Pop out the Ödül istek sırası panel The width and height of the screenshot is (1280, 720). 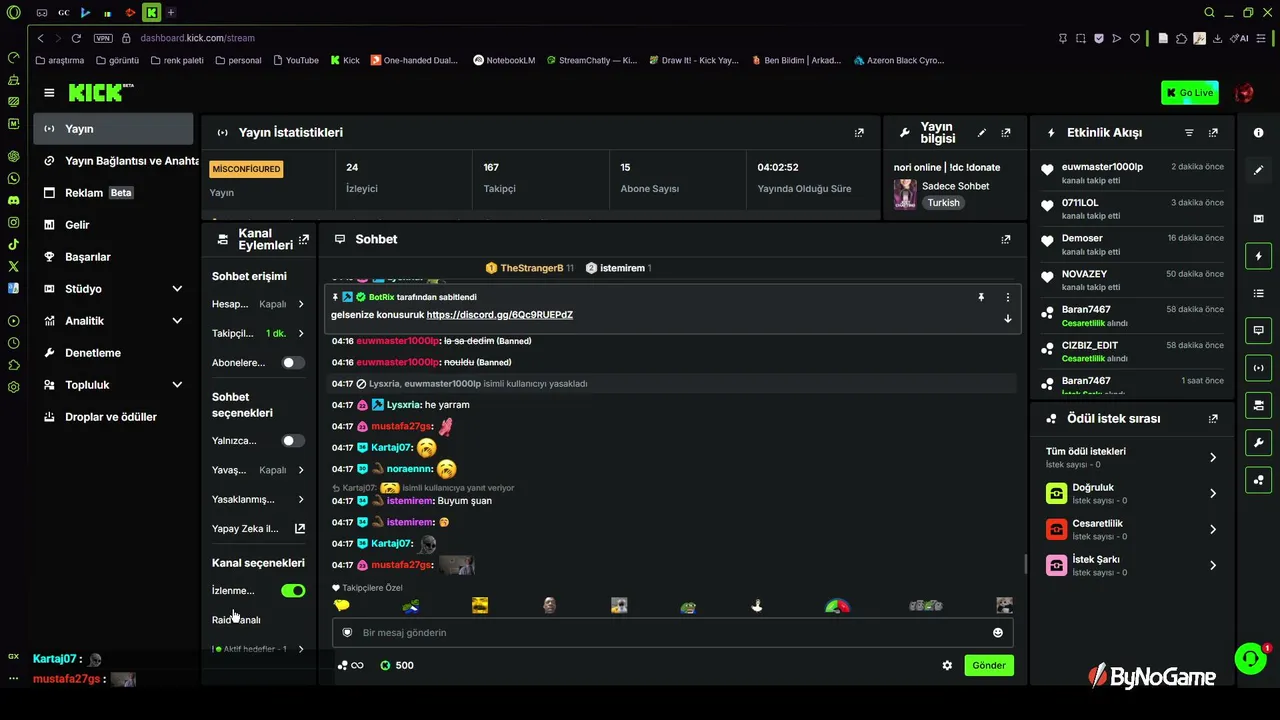click(x=1213, y=419)
